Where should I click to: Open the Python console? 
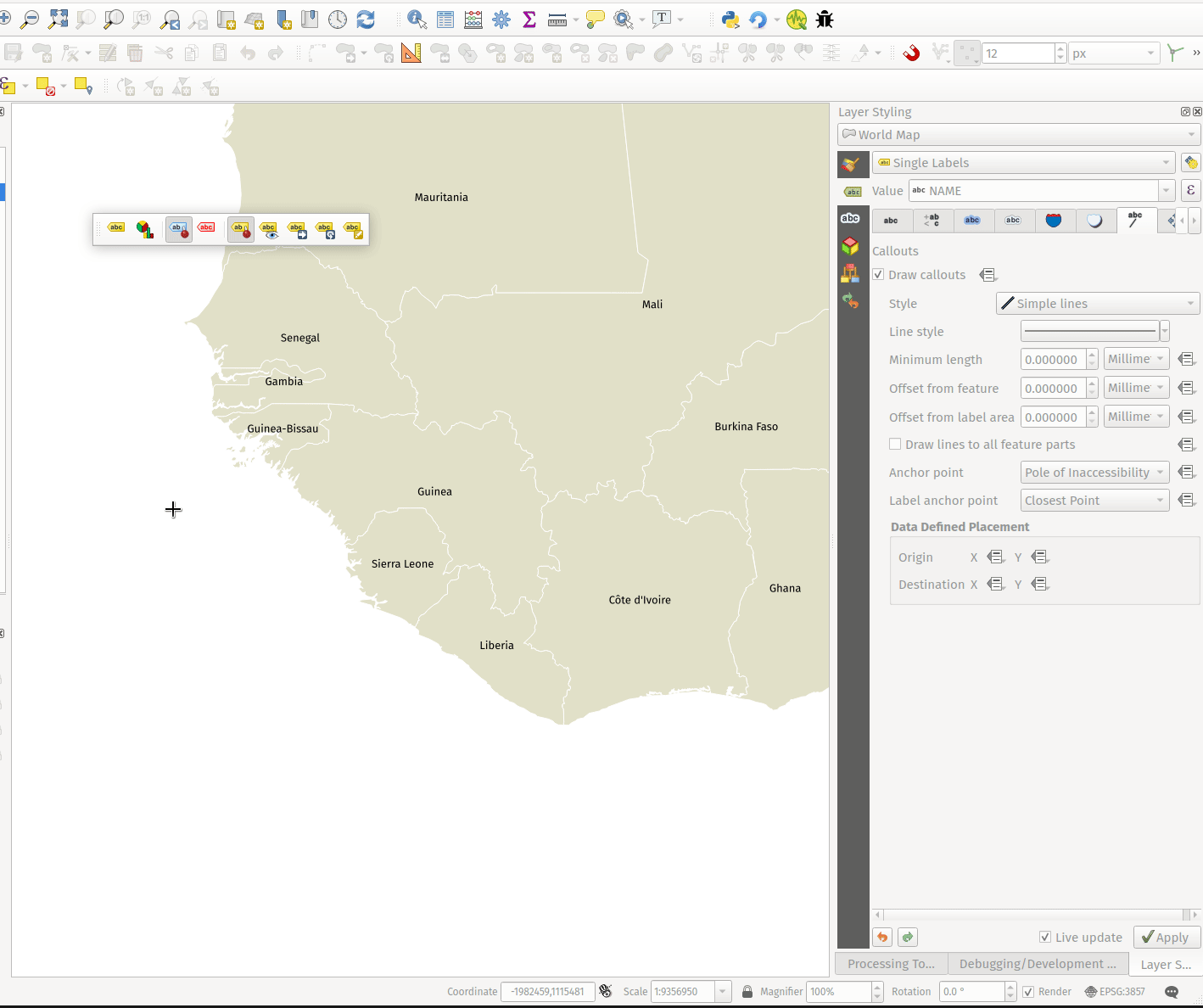pos(730,20)
